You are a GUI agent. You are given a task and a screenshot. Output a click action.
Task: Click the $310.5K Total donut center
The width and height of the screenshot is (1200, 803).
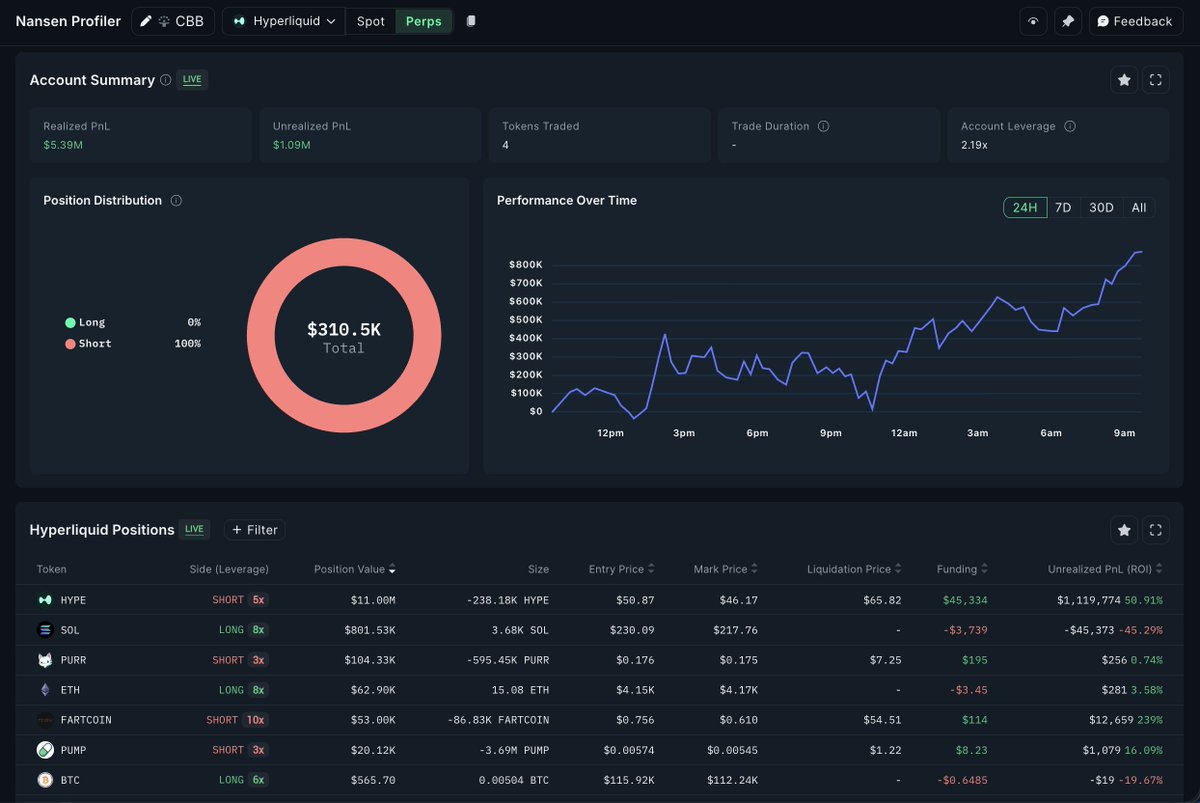pos(343,337)
